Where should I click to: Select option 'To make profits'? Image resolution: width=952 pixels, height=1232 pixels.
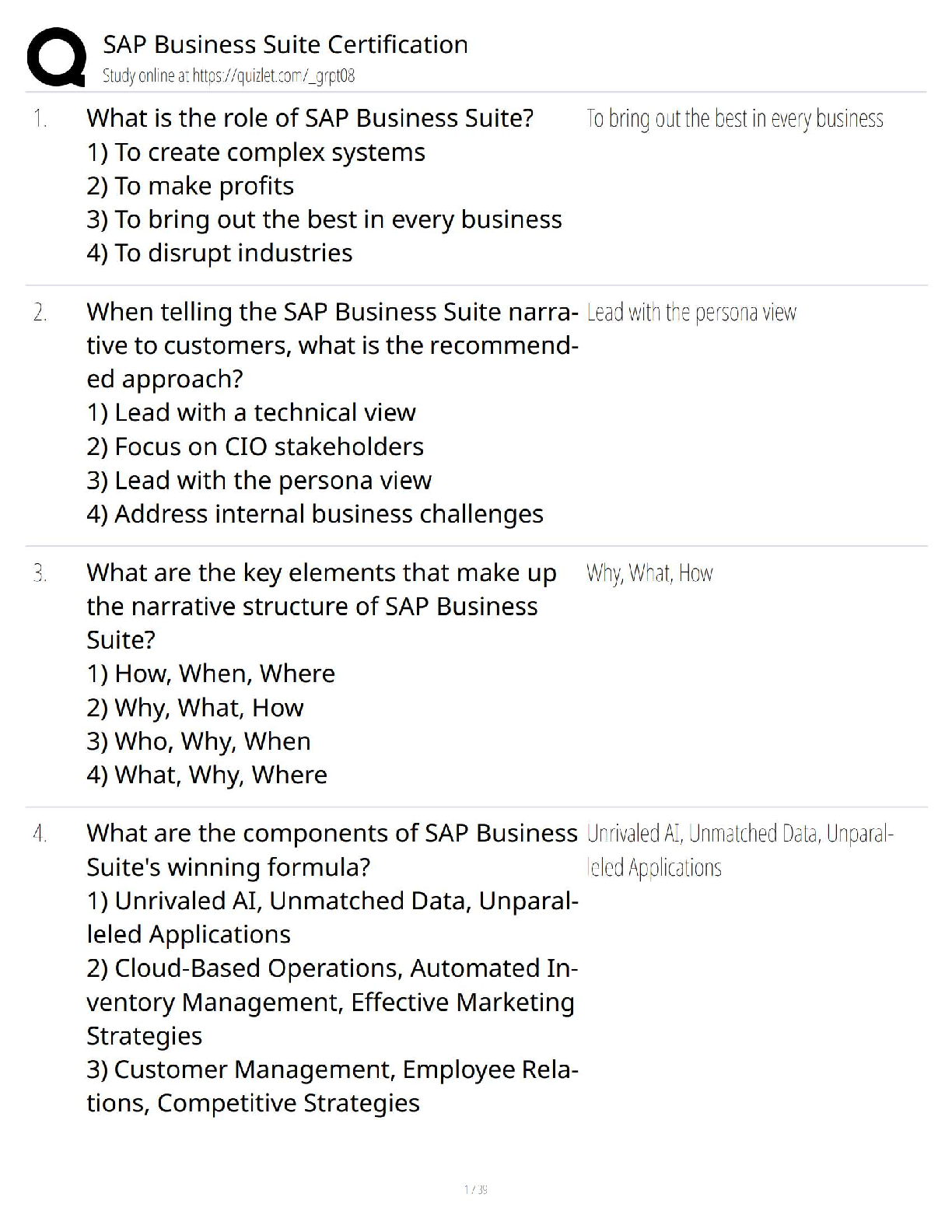[x=191, y=186]
